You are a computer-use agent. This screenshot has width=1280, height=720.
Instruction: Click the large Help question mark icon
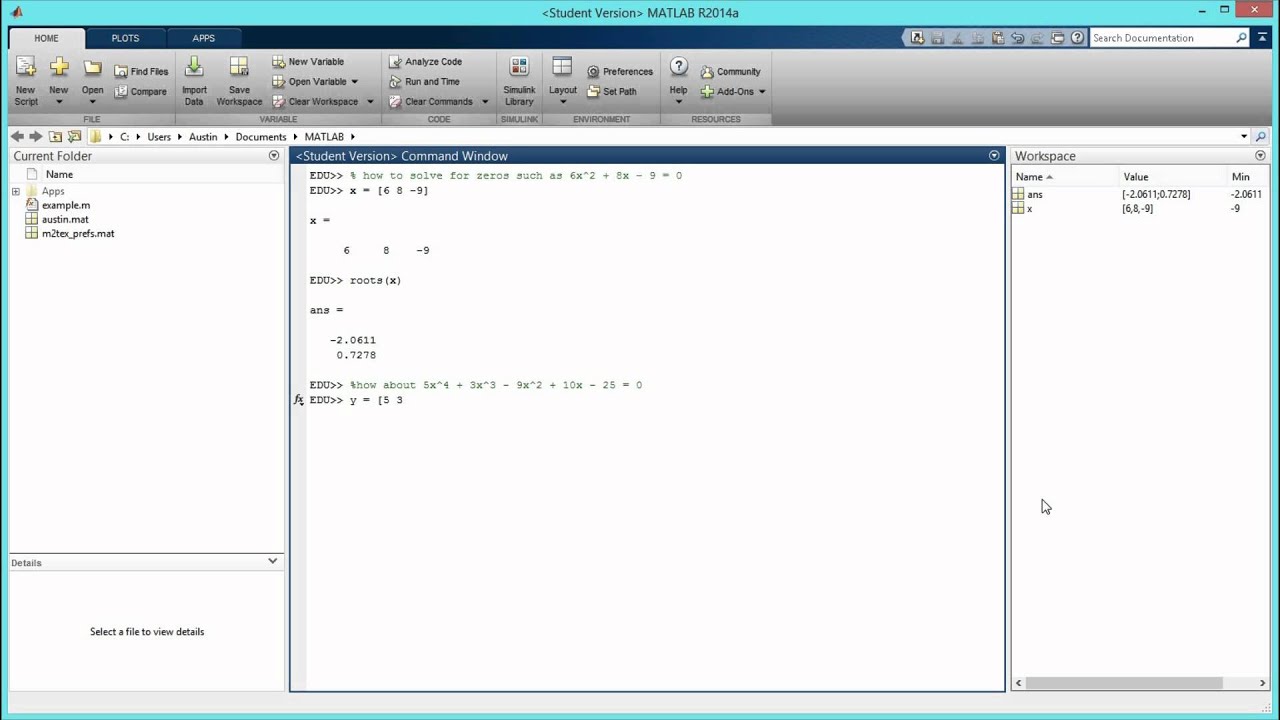678,68
